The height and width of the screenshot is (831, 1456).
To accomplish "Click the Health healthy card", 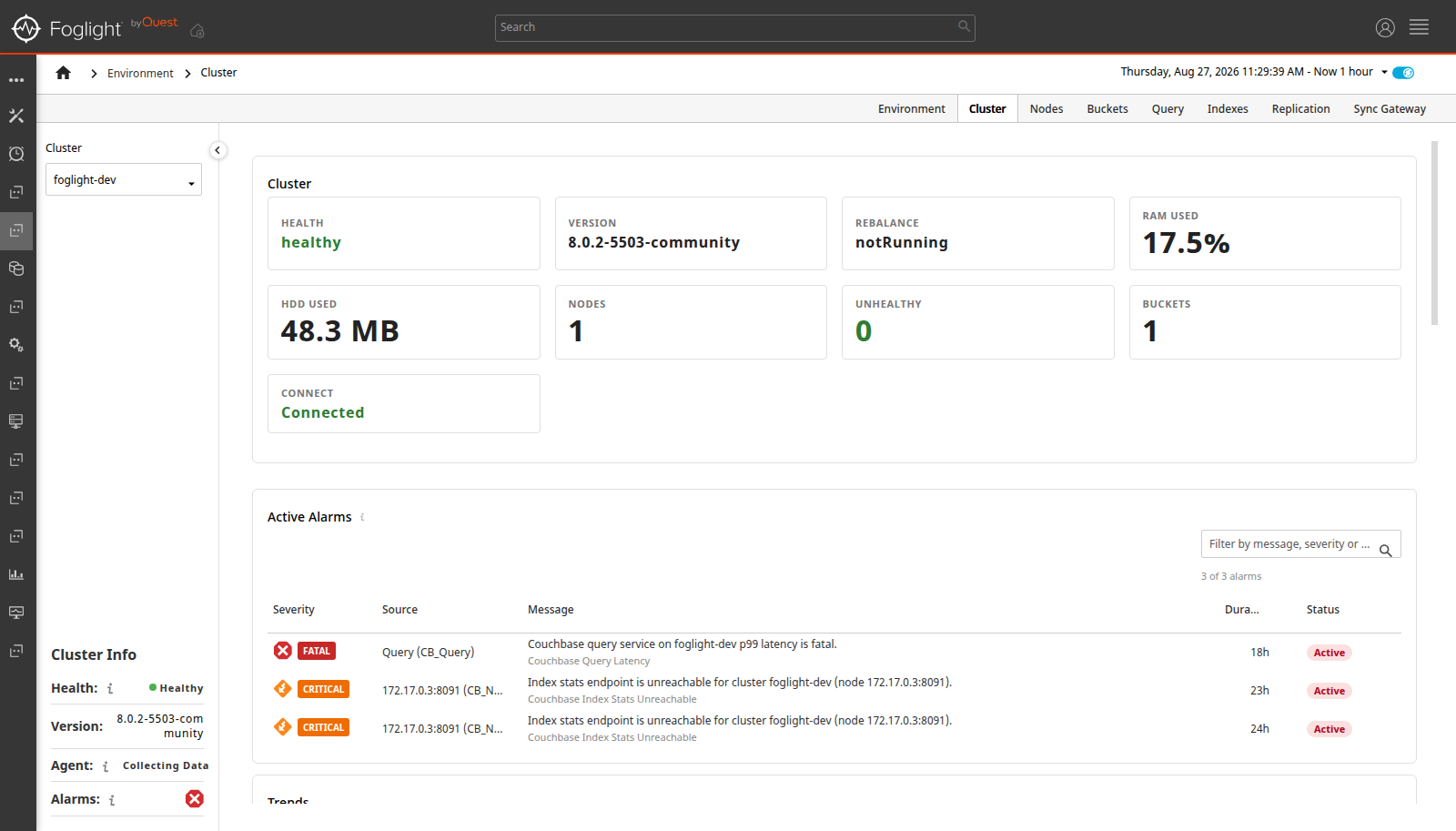I will (x=404, y=233).
